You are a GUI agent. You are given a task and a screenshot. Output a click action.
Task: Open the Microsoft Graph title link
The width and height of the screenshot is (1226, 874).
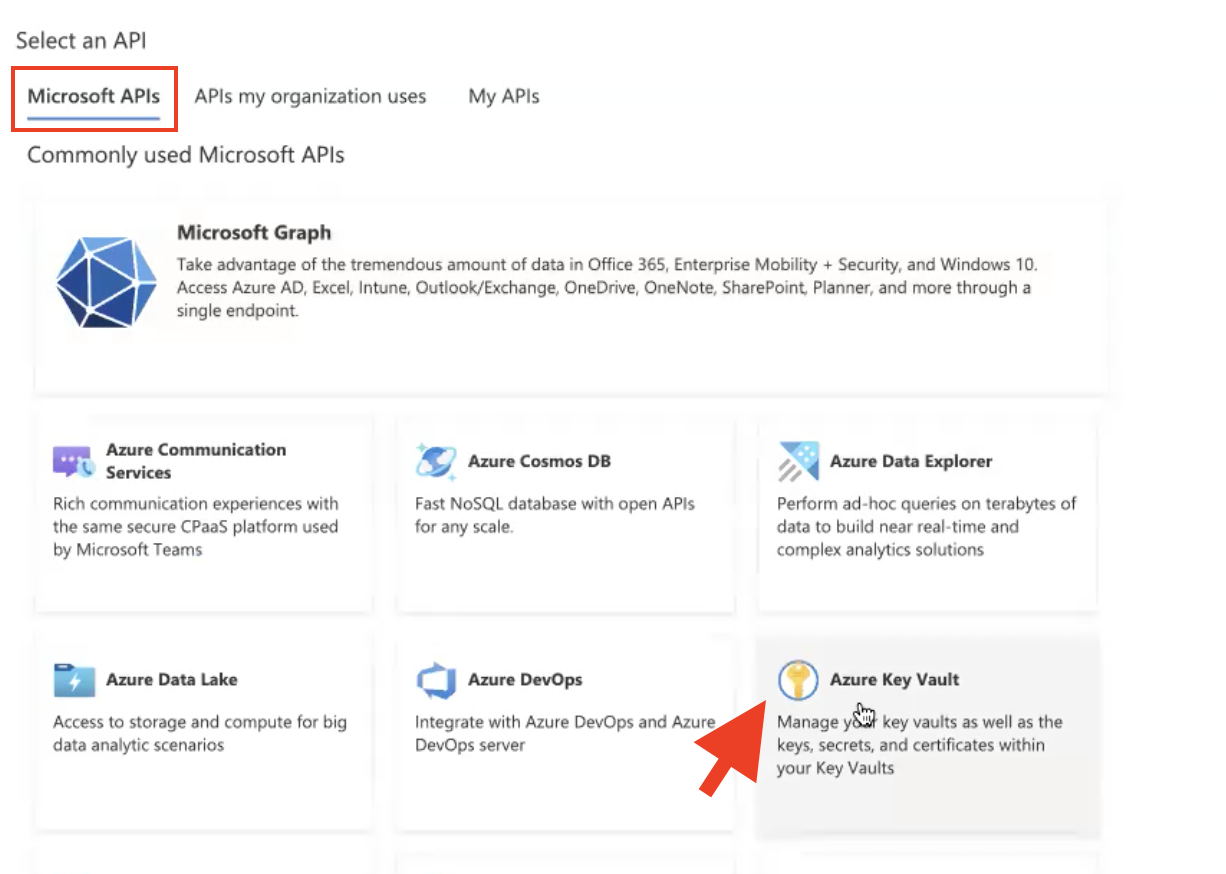pos(254,233)
